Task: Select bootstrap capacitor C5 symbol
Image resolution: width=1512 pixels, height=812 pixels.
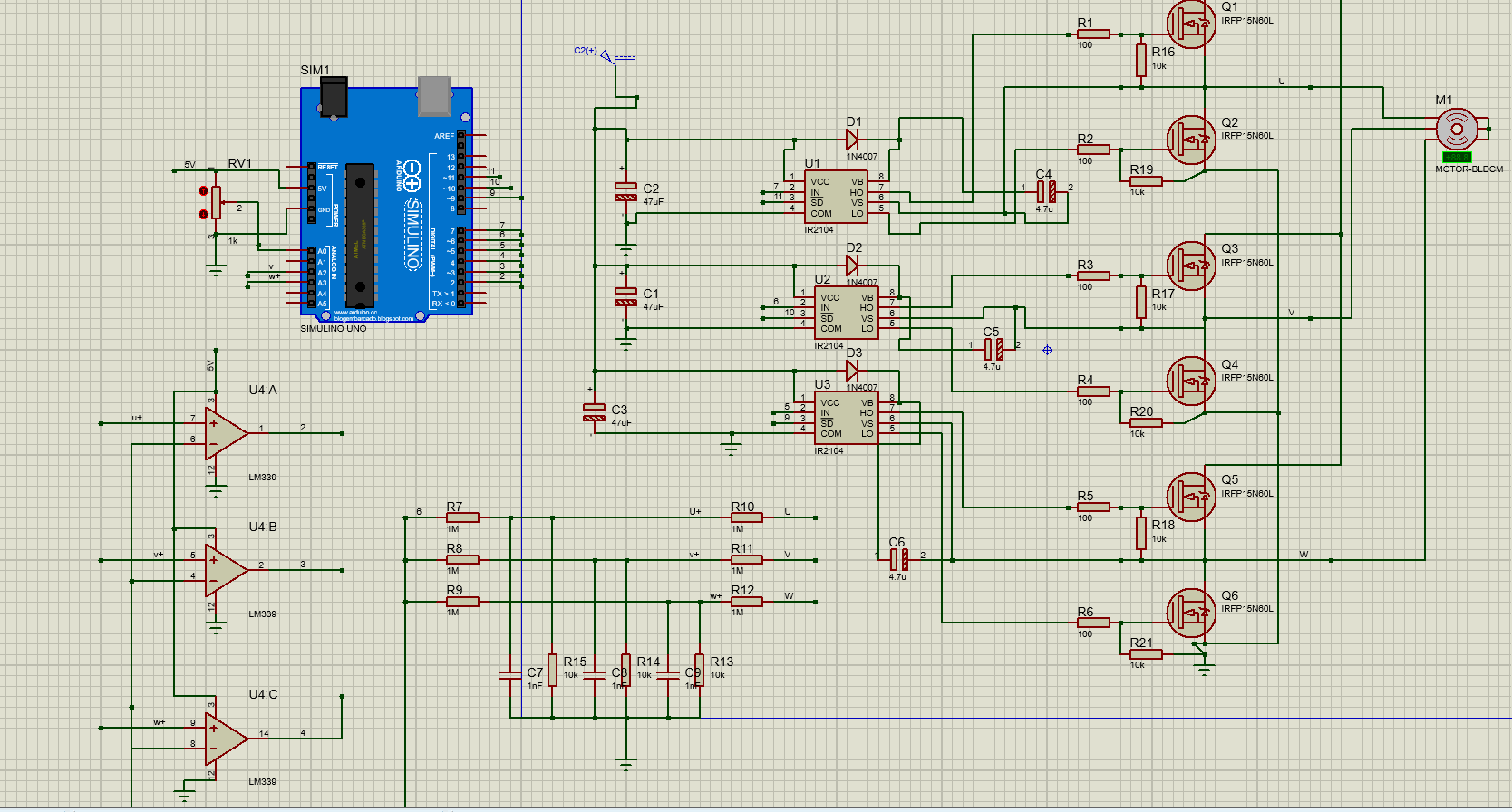Action: (x=994, y=349)
